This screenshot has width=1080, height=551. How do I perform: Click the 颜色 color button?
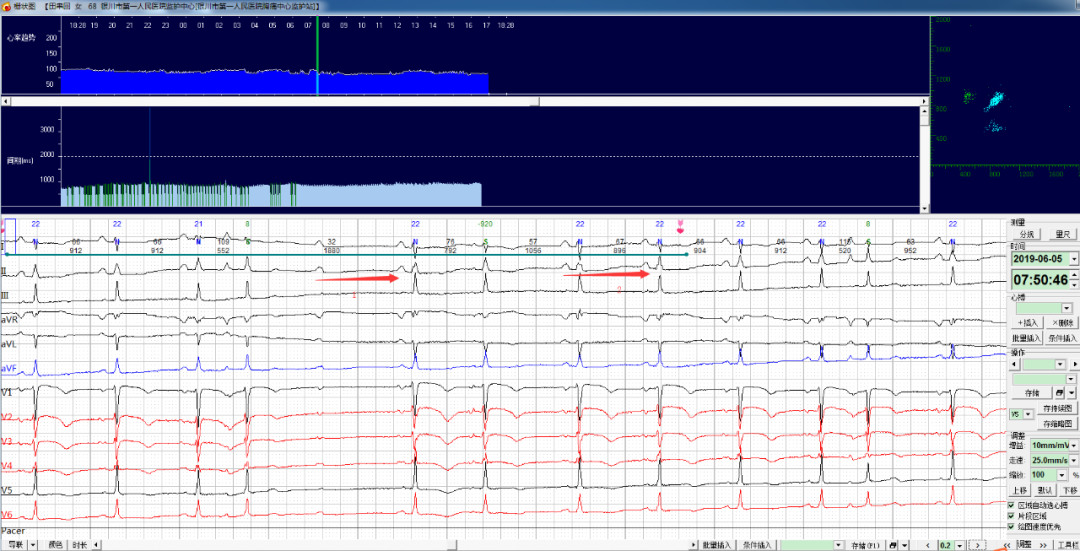(56, 545)
